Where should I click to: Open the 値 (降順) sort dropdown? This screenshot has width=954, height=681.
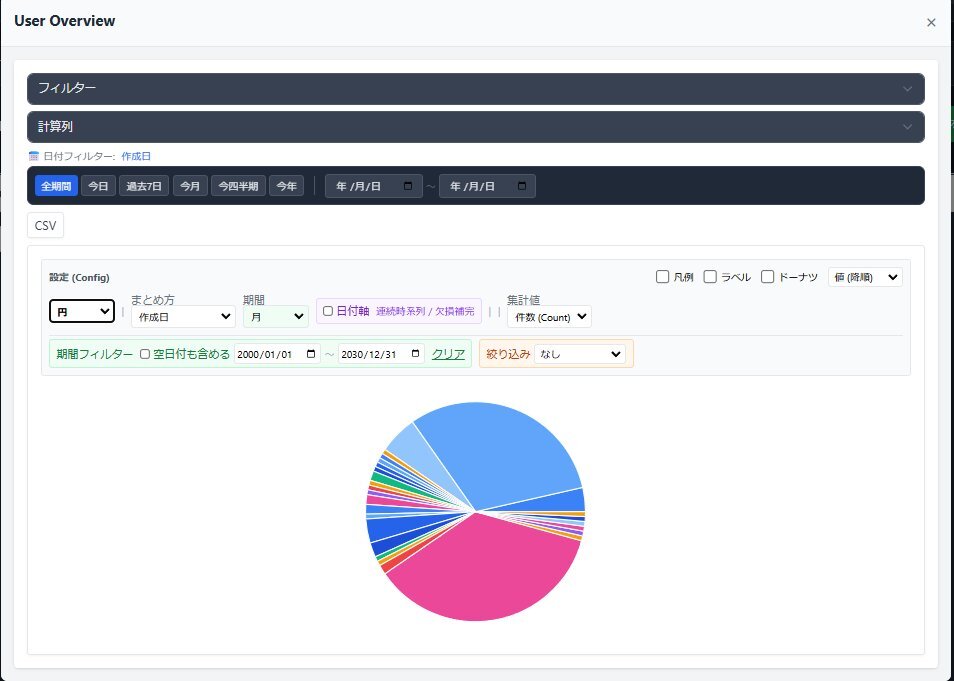[x=865, y=277]
